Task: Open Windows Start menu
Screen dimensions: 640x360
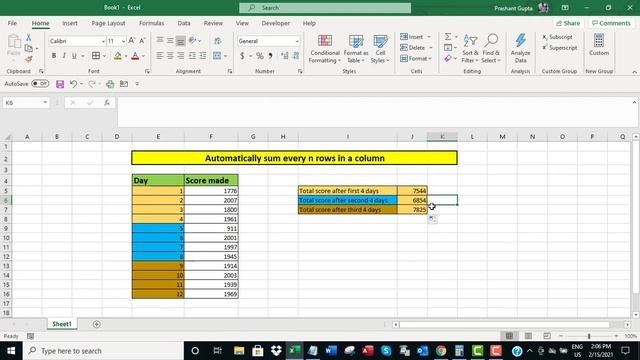Action: [x=11, y=351]
